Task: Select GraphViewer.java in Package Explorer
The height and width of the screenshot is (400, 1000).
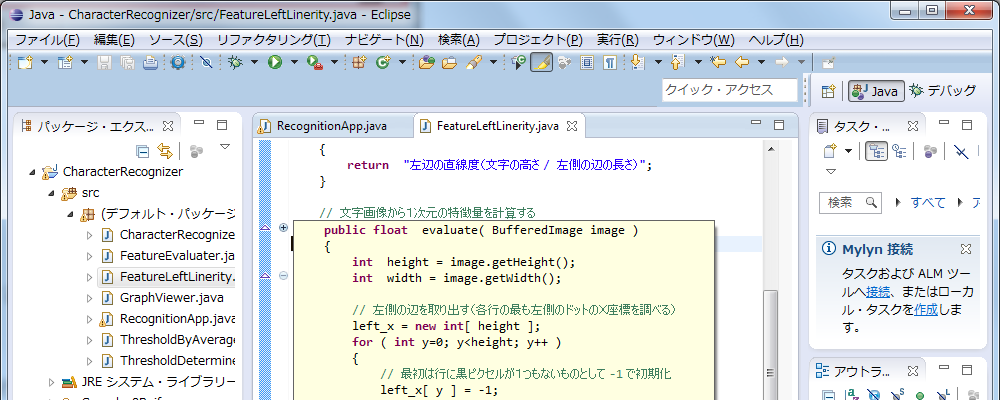Action: tap(171, 298)
